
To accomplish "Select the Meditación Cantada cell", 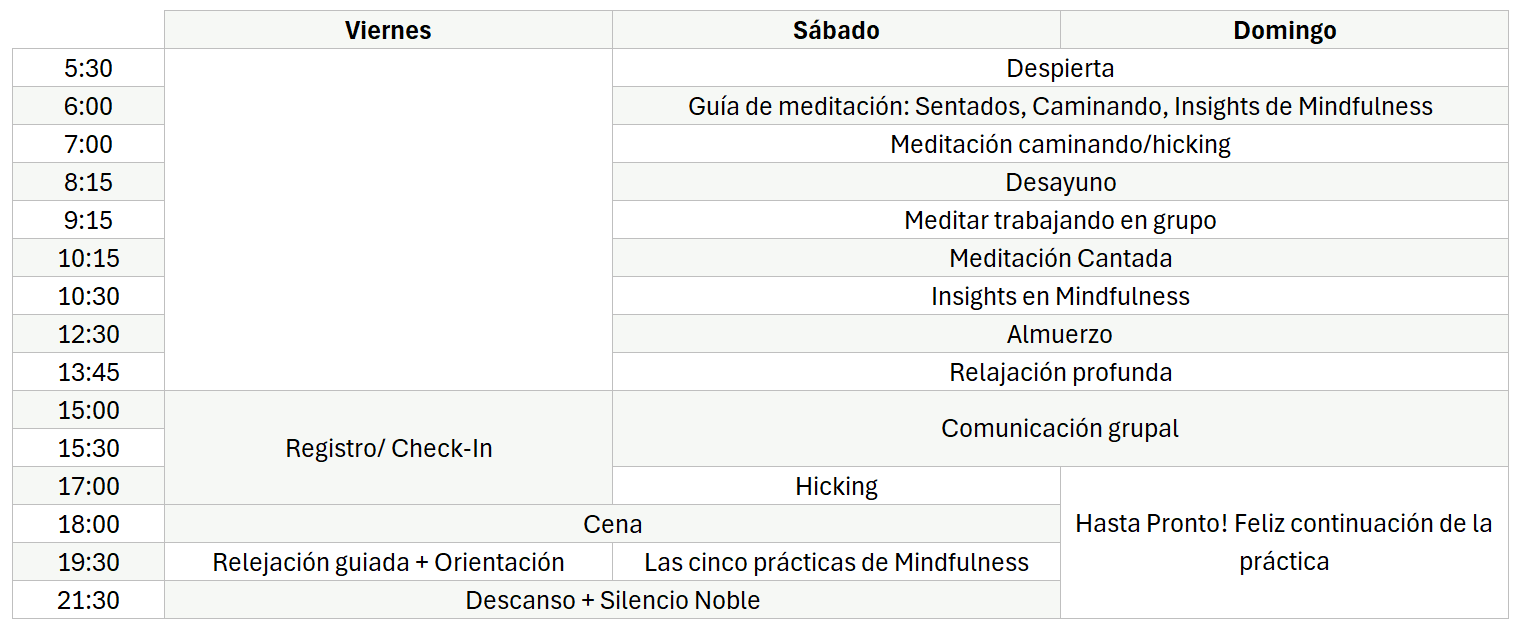I will [1060, 258].
